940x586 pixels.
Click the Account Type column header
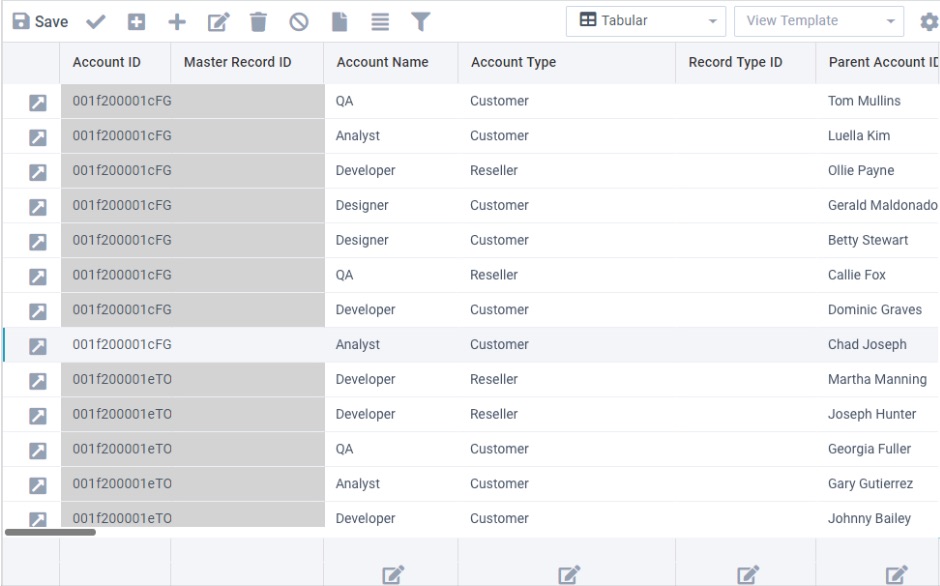tap(513, 62)
